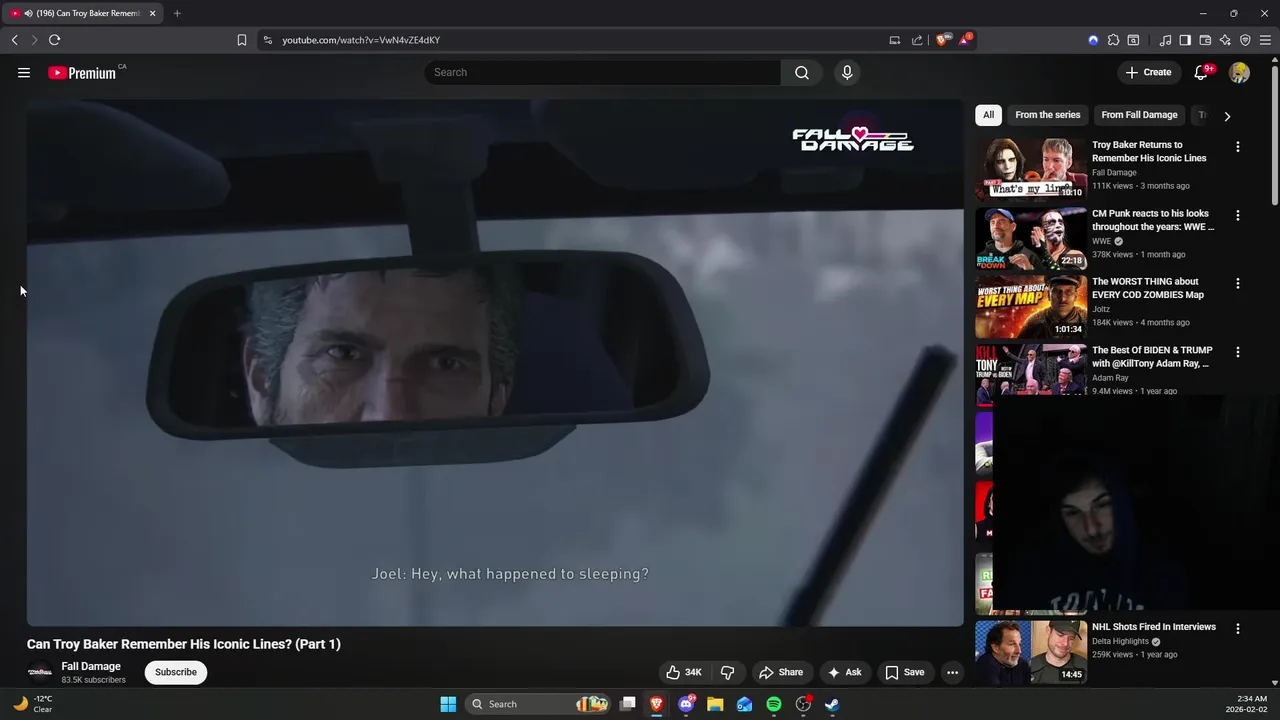Open Windows Start menu
1280x720 pixels.
[x=448, y=704]
